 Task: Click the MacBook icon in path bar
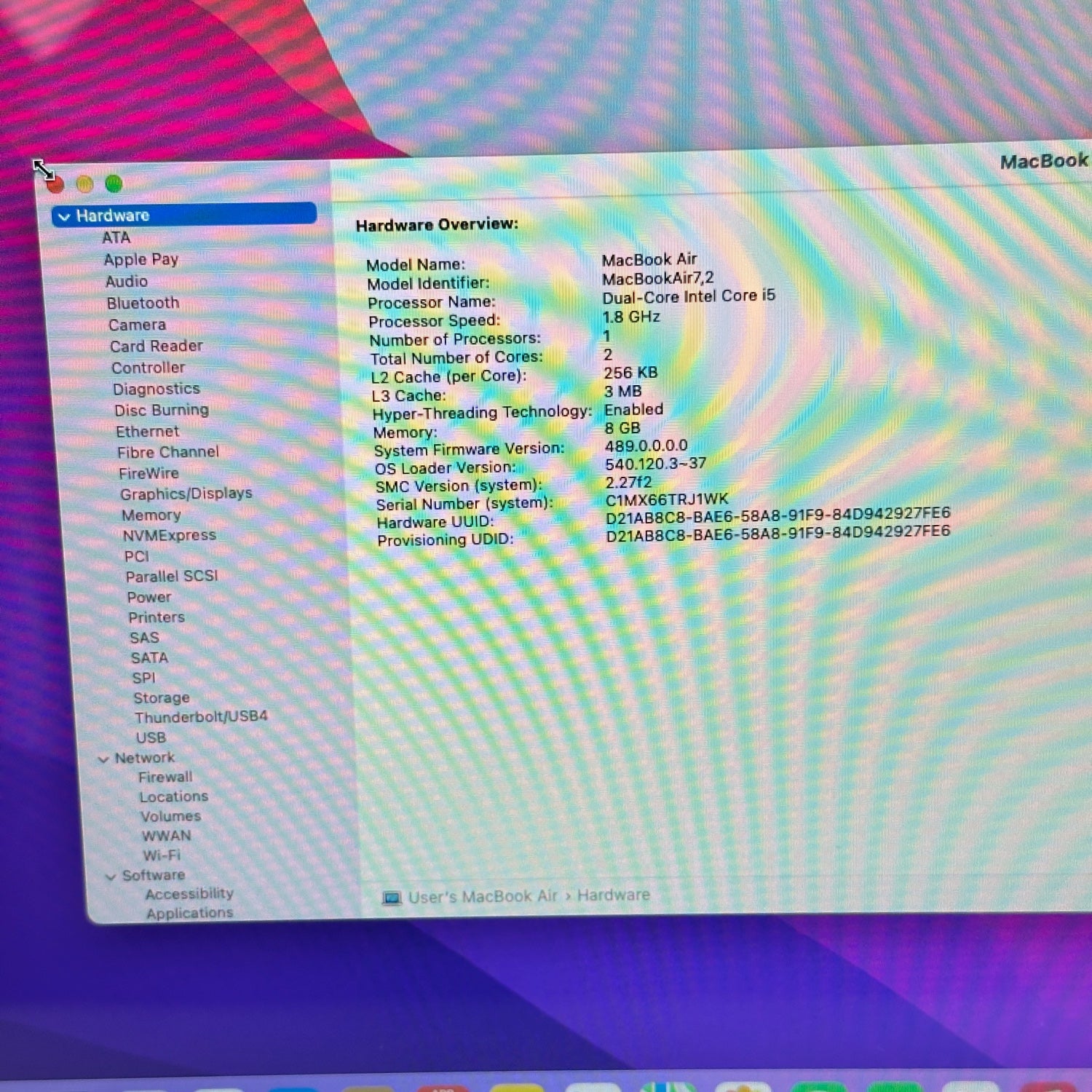(x=392, y=898)
